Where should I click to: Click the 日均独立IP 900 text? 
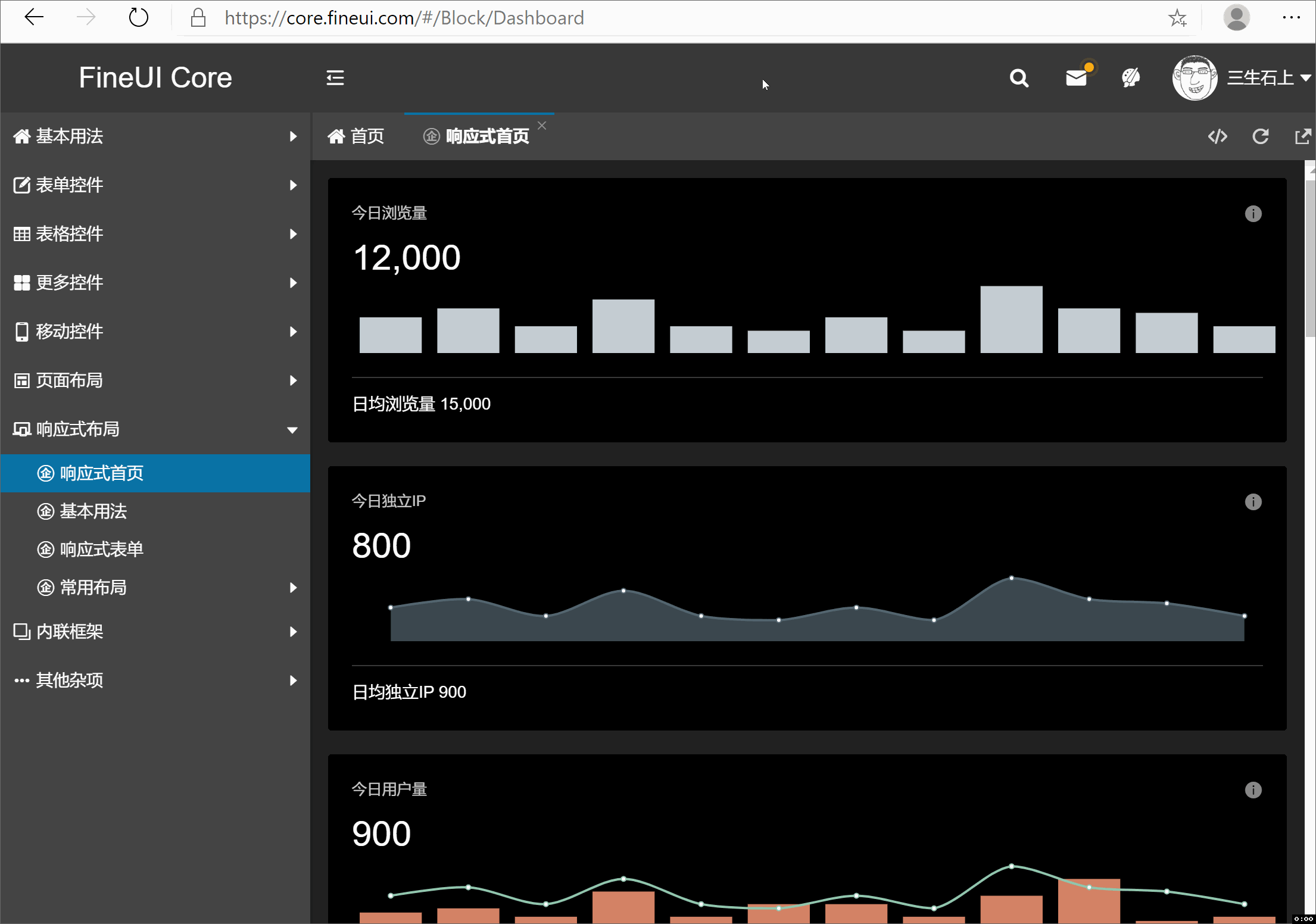(409, 692)
